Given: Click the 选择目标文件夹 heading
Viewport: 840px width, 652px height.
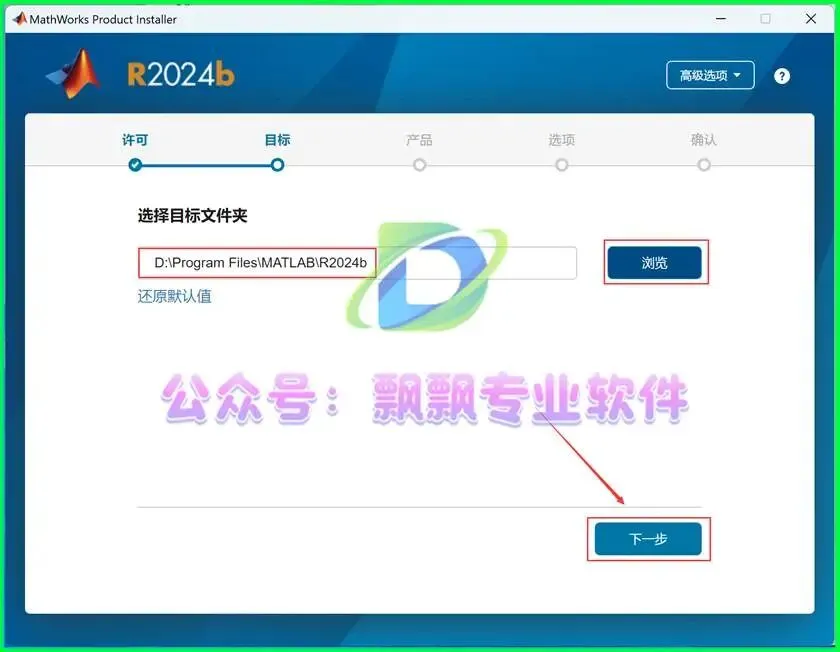Looking at the screenshot, I should point(192,215).
